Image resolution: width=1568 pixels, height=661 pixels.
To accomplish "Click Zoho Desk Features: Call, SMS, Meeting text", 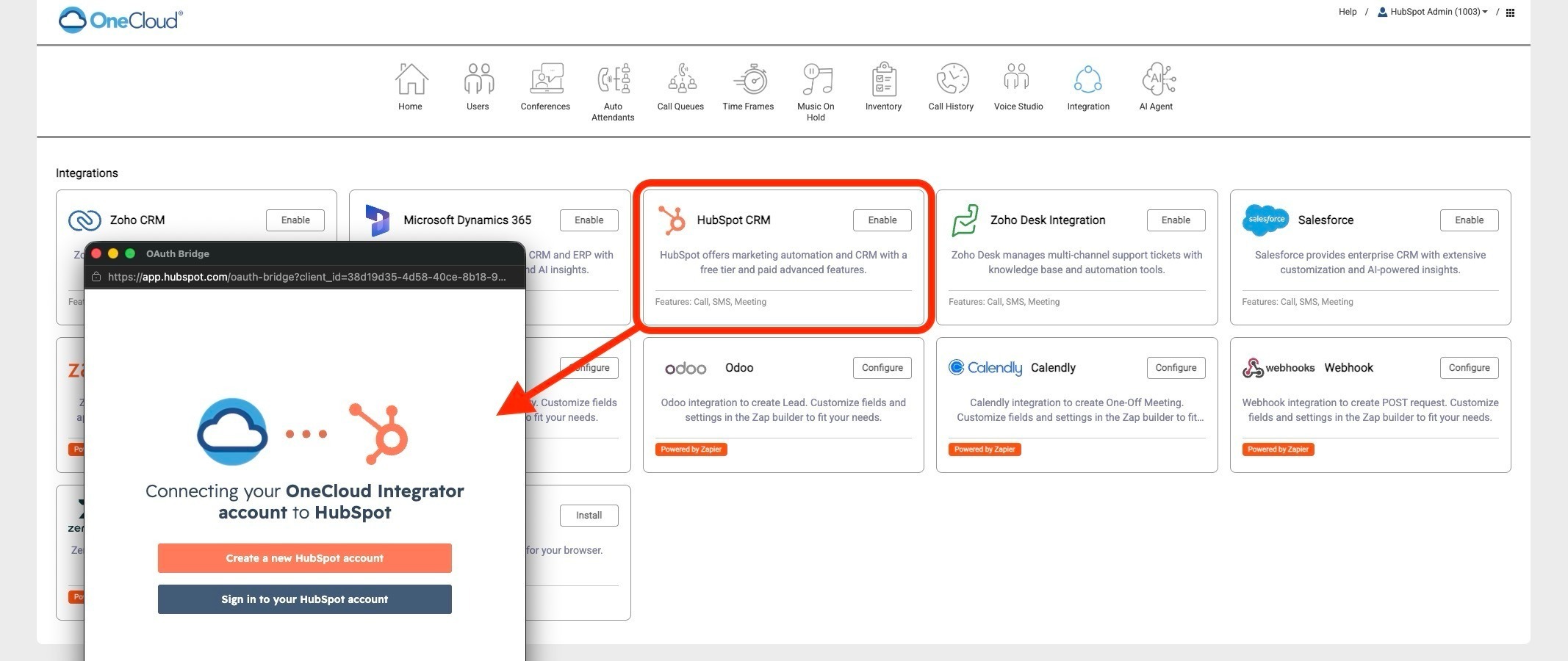I will 1004,302.
